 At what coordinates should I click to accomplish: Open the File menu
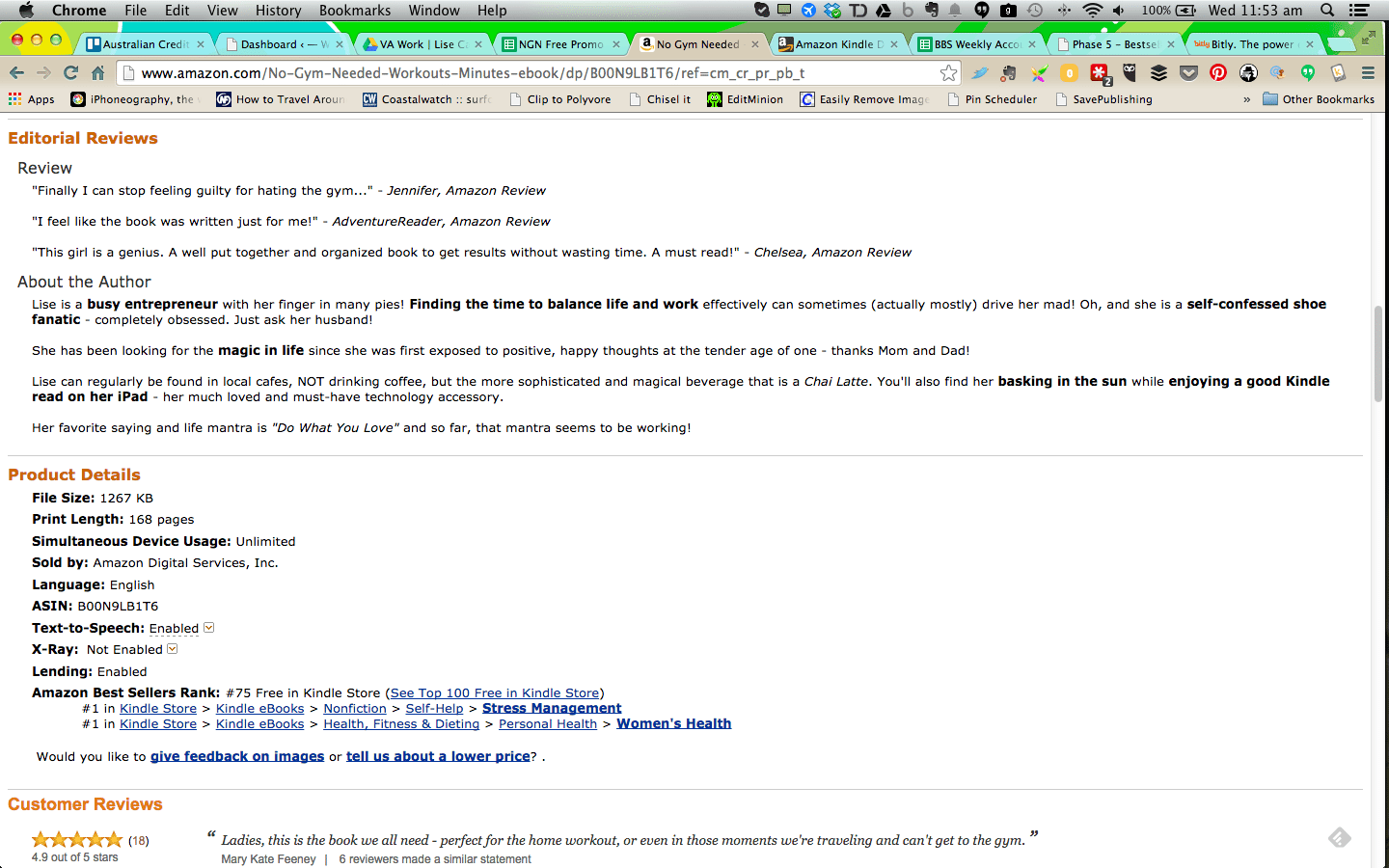click(136, 11)
